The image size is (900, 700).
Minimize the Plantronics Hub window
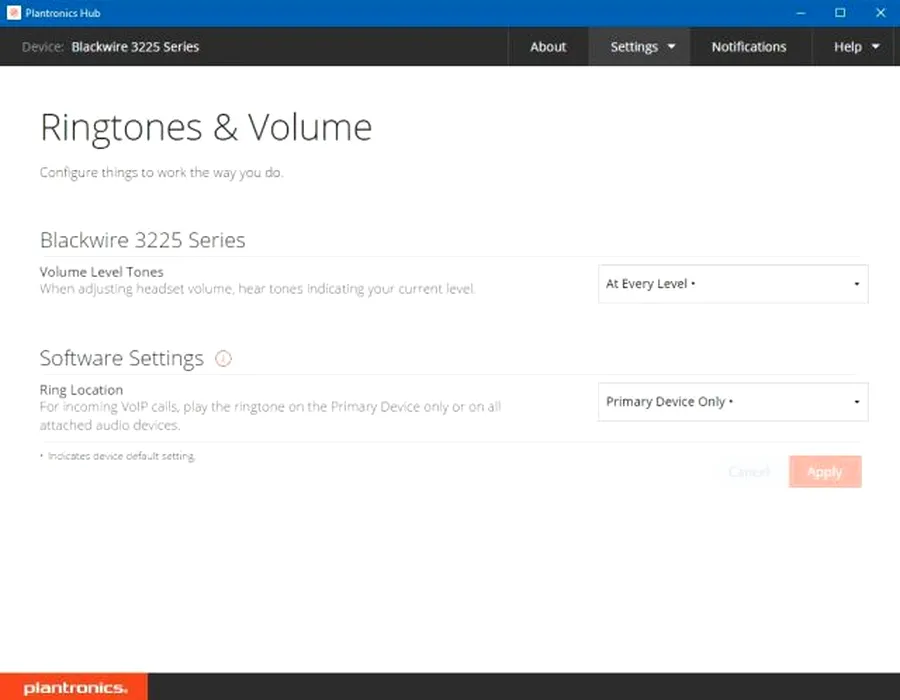pos(801,13)
